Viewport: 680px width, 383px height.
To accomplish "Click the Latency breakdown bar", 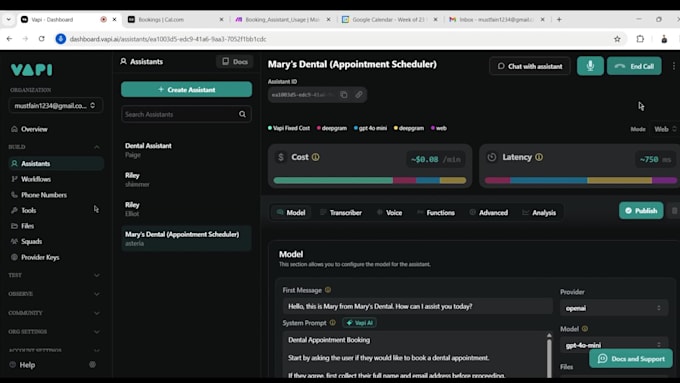I will (581, 180).
